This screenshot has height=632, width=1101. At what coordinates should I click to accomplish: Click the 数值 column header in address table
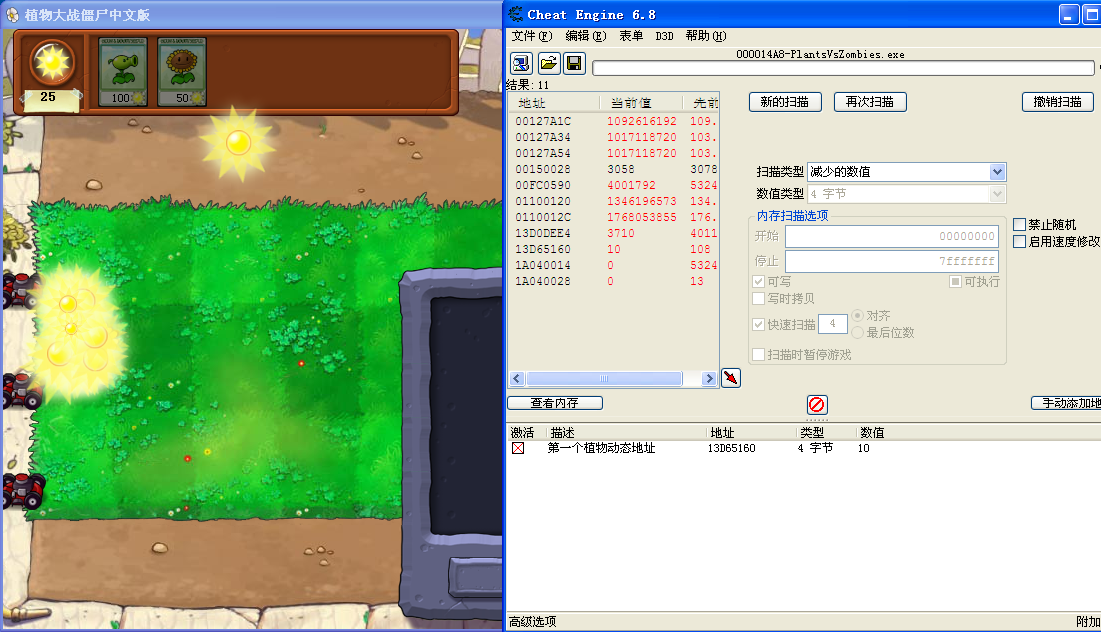click(x=872, y=433)
